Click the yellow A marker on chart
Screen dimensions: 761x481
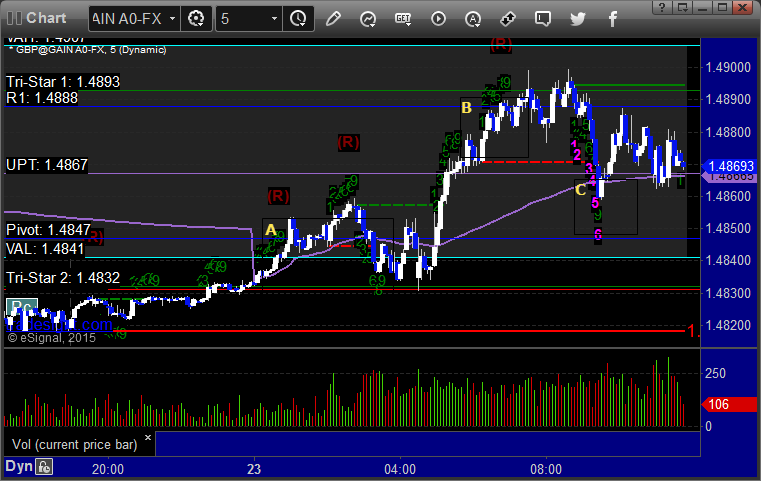tap(271, 230)
